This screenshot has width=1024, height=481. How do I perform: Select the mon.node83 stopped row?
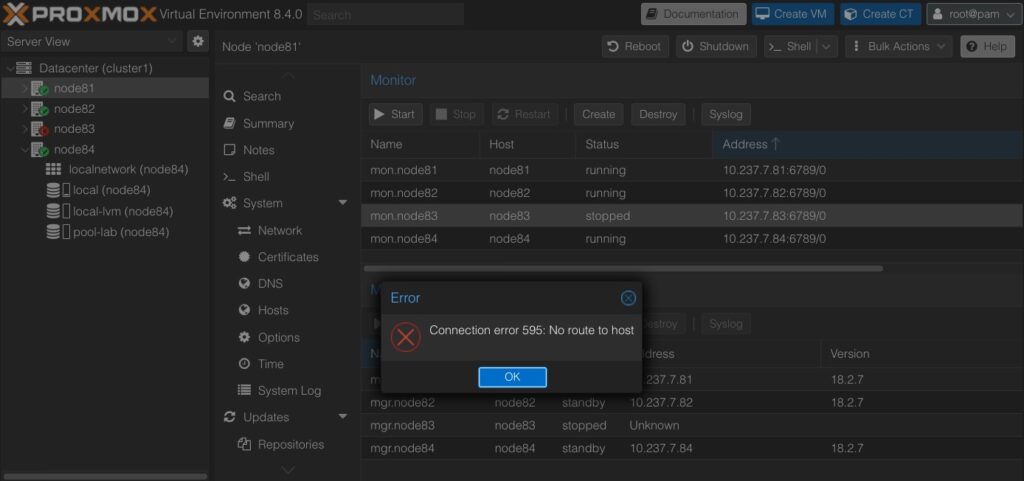692,216
